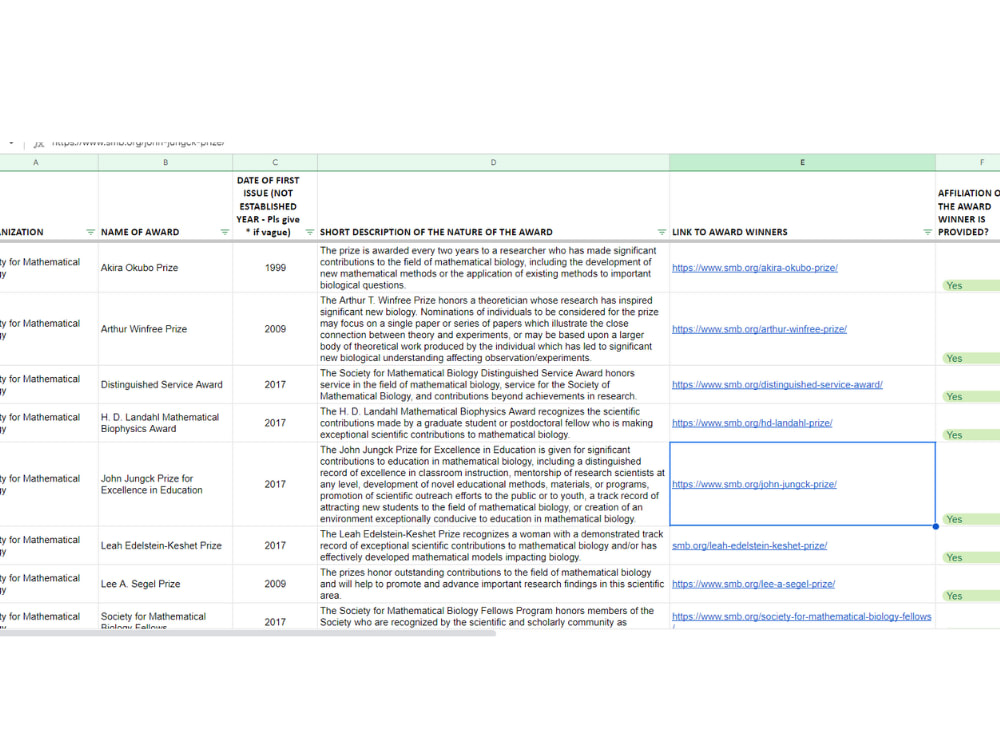Open the john-jungck-prize link
The height and width of the screenshot is (750, 1000).
754,484
